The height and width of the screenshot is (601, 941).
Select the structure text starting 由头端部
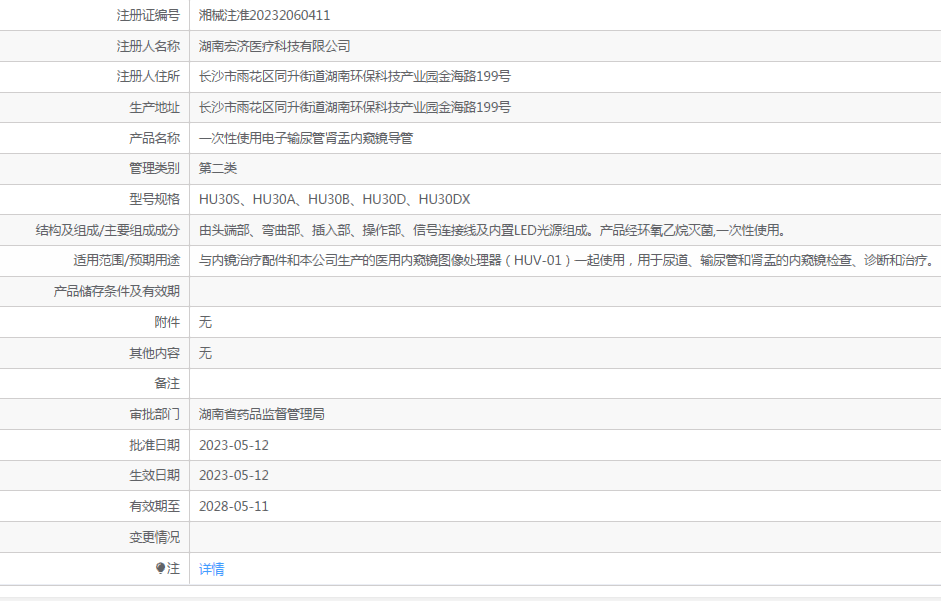click(492, 230)
